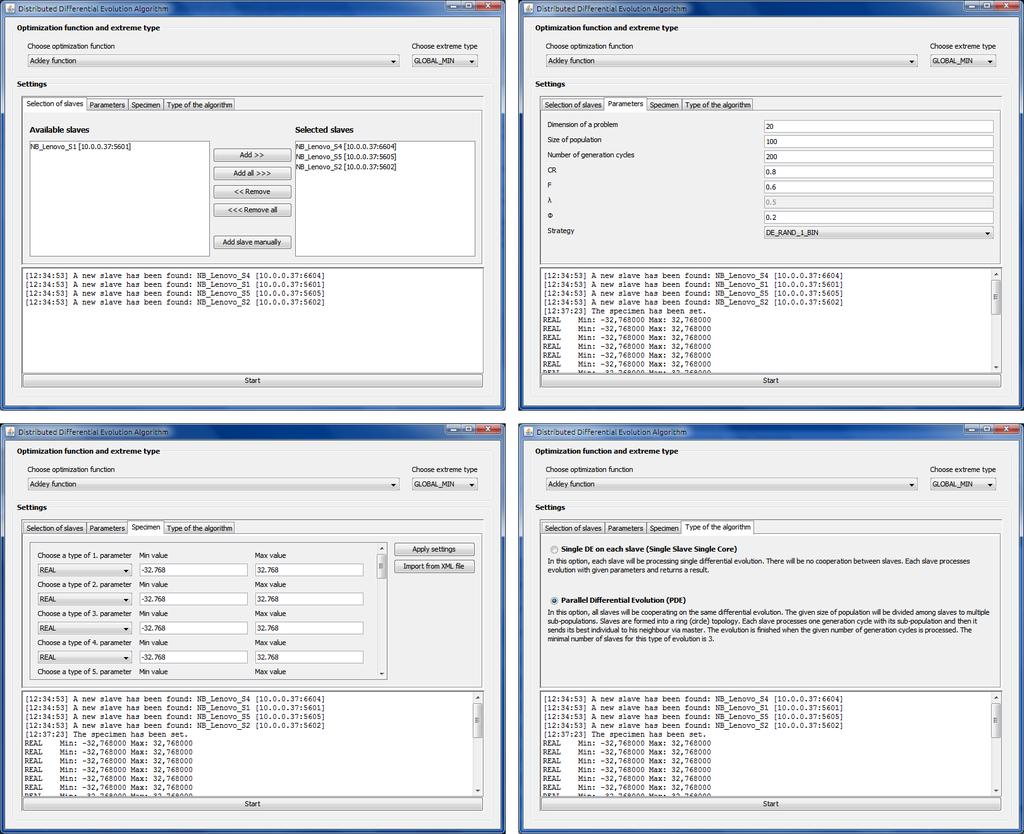Click the <<< Remove all button
The height and width of the screenshot is (834, 1024).
click(252, 210)
